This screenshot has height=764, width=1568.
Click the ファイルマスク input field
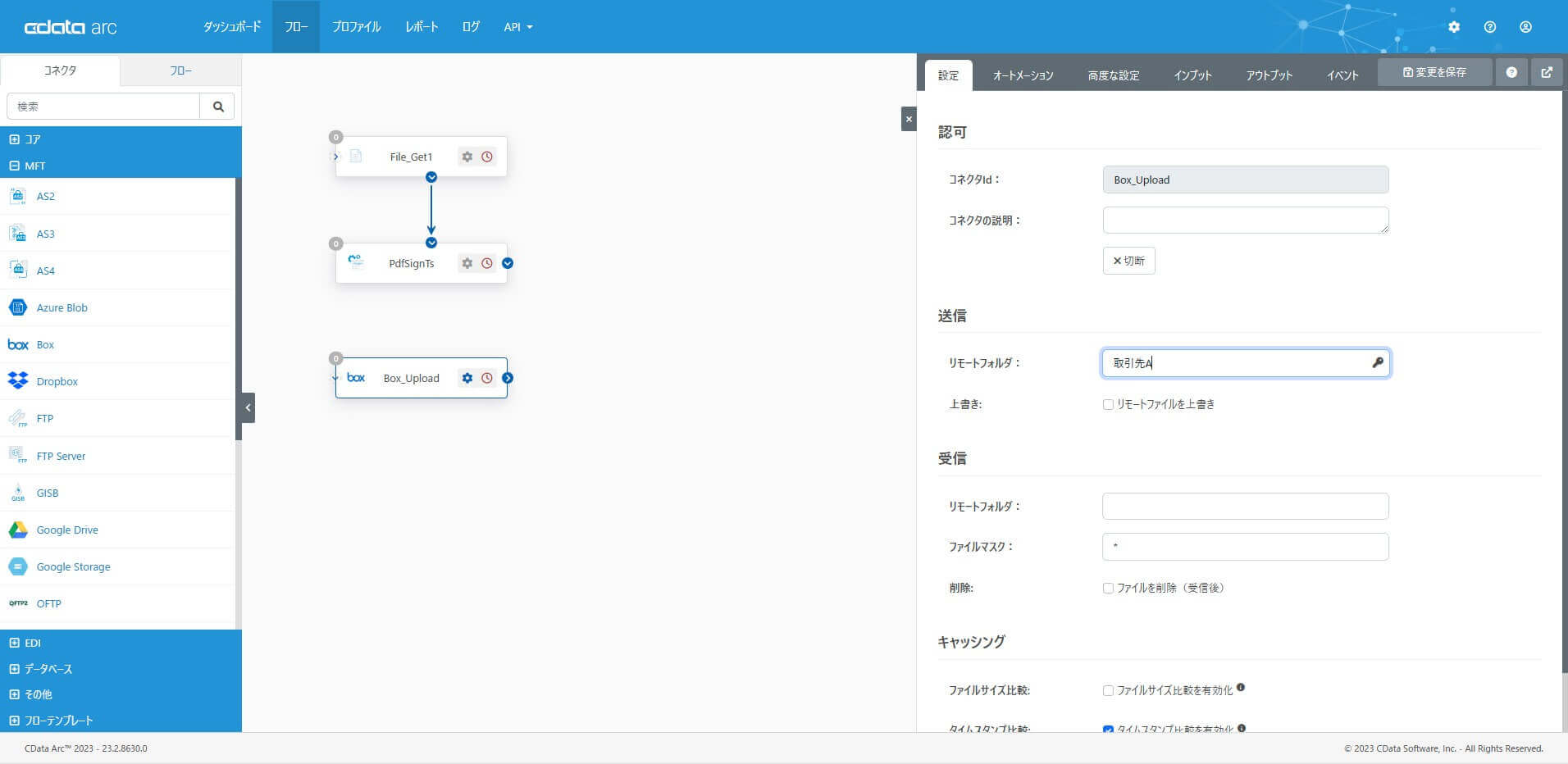tap(1246, 547)
